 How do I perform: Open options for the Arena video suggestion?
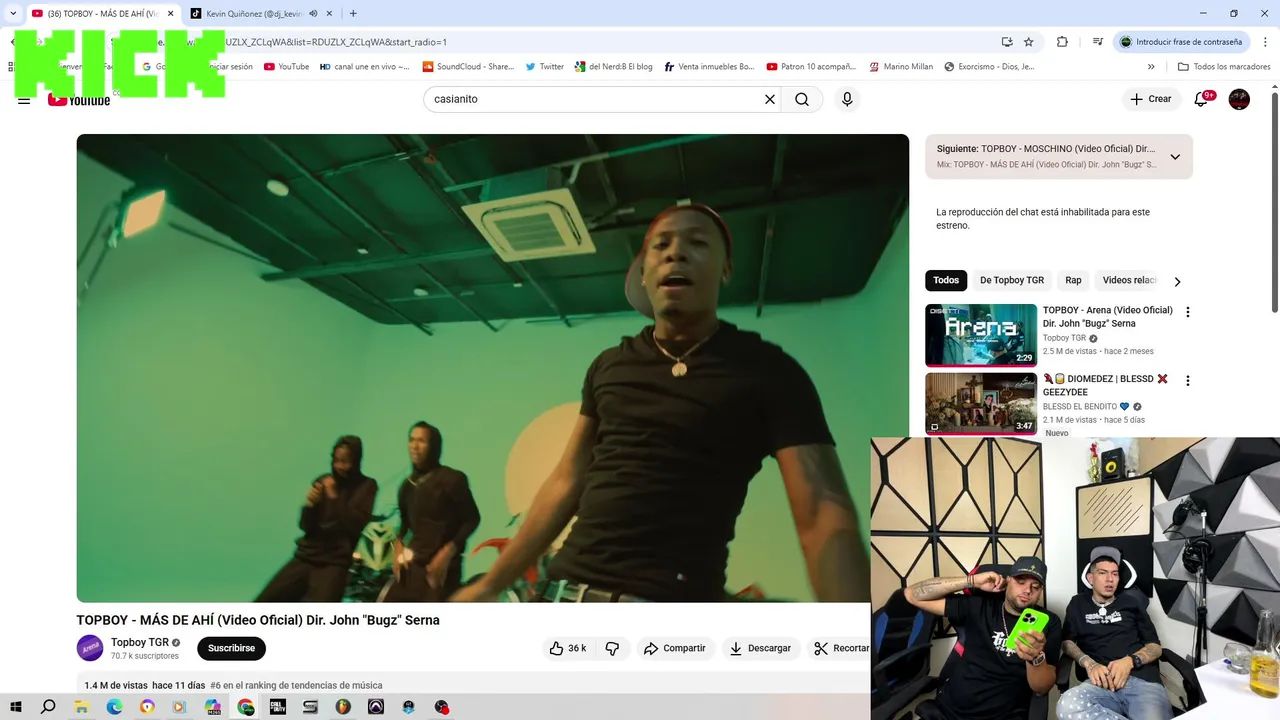[x=1188, y=312]
